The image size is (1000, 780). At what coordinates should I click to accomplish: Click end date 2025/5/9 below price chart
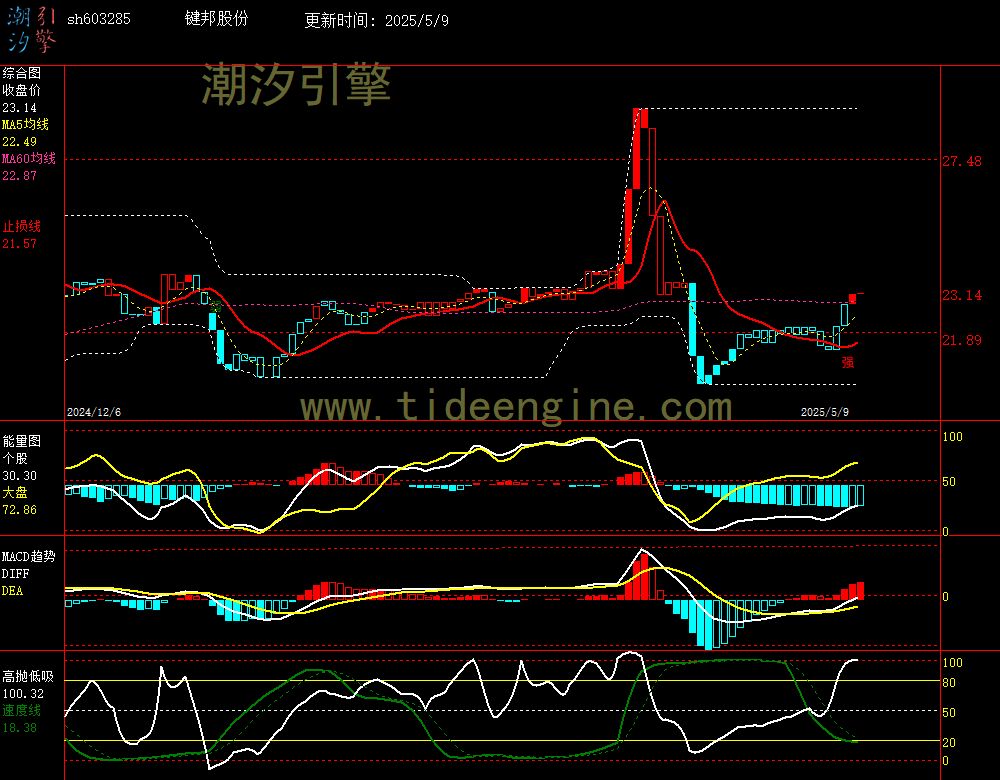[x=825, y=412]
